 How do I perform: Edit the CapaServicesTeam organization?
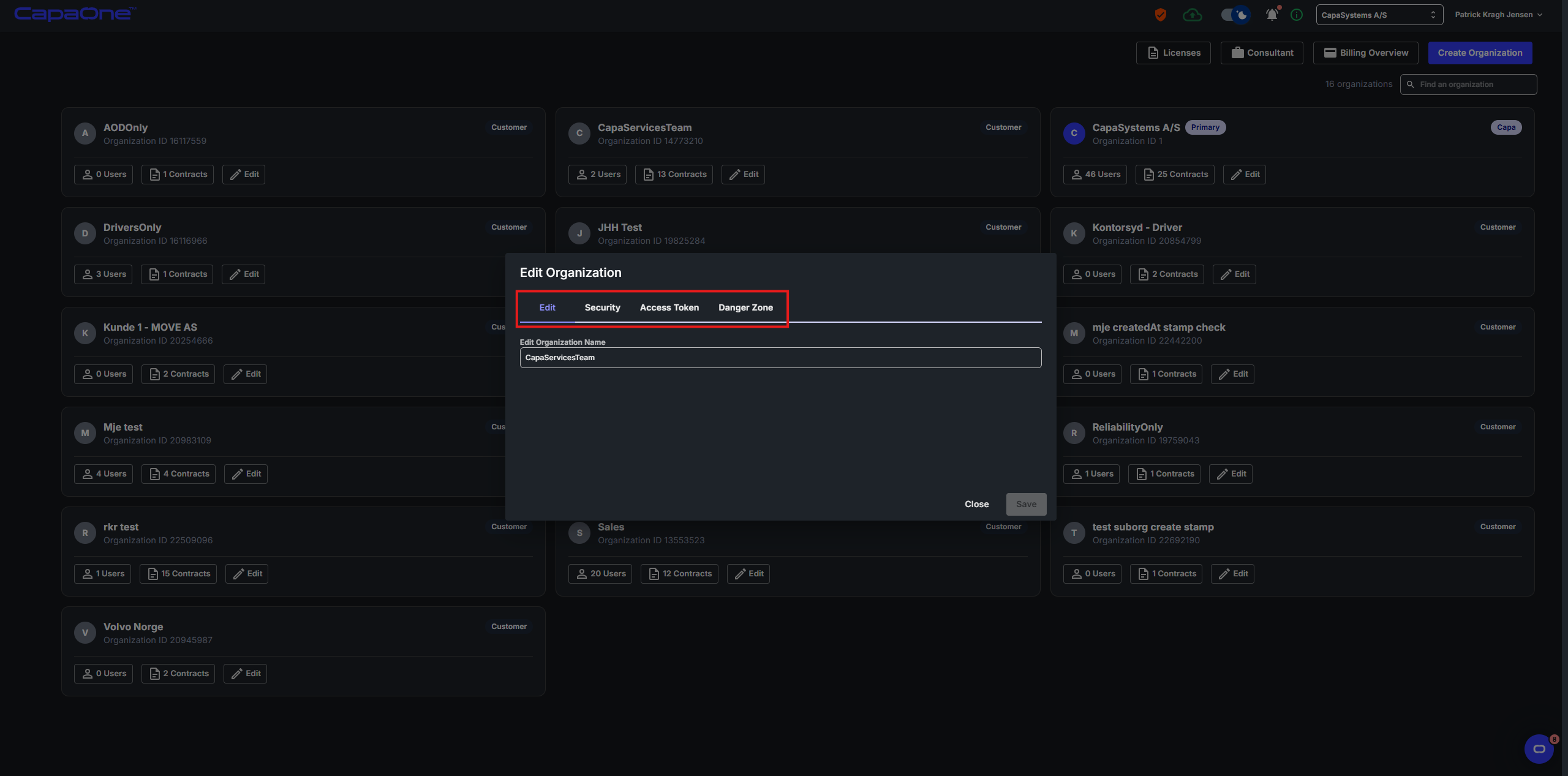[x=743, y=175]
